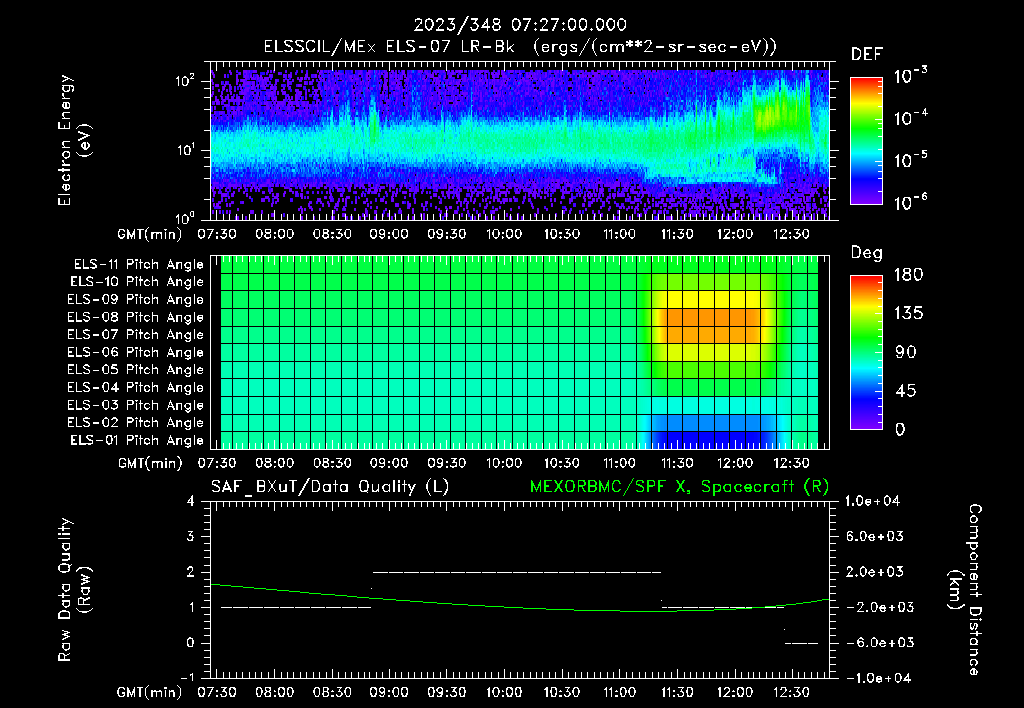Click 12:00 time tick under the spectrogram
This screenshot has width=1024, height=708.
[735, 234]
